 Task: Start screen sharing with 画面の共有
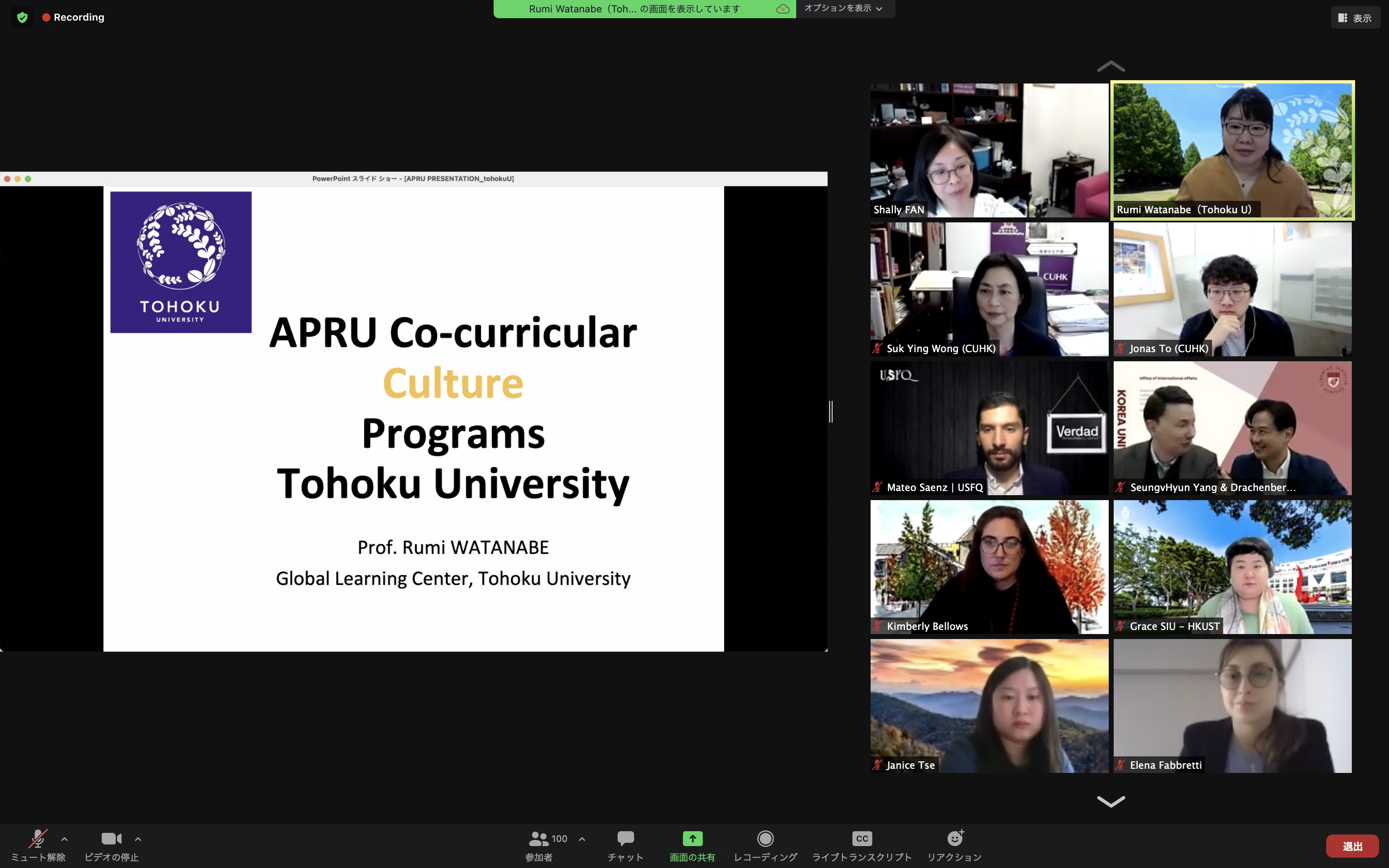pyautogui.click(x=692, y=846)
